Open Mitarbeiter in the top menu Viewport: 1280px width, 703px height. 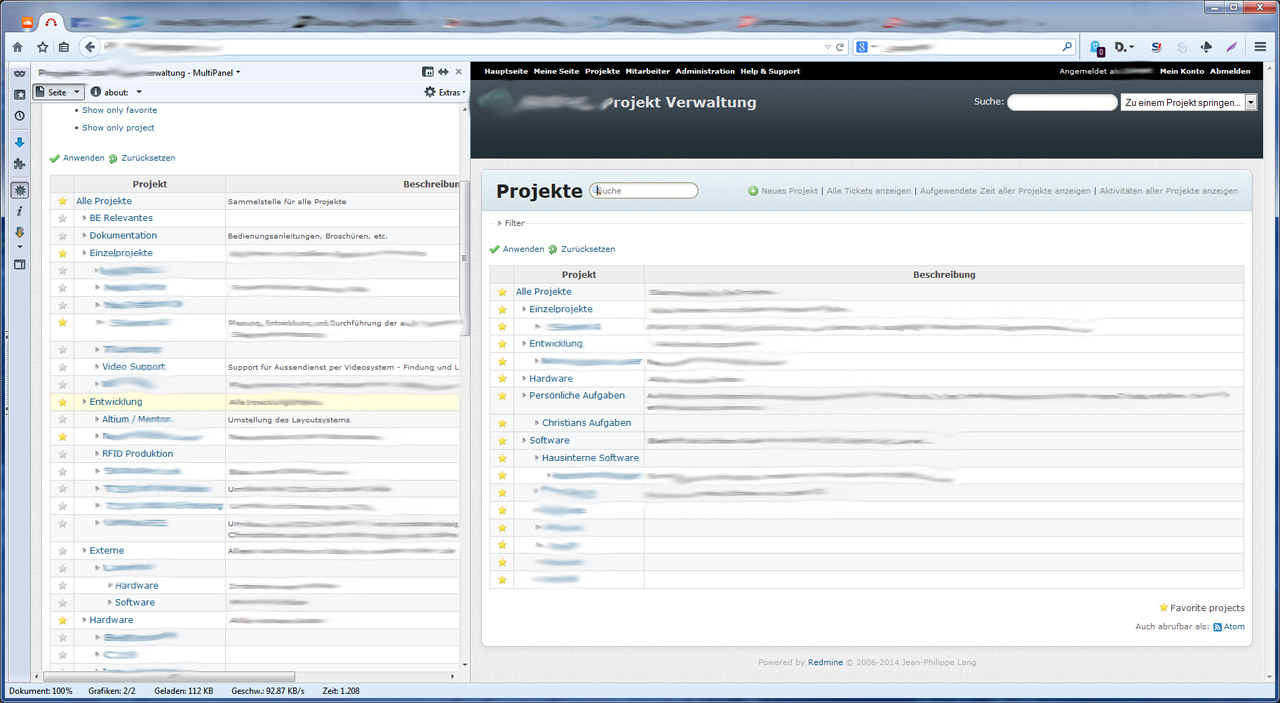tap(648, 72)
